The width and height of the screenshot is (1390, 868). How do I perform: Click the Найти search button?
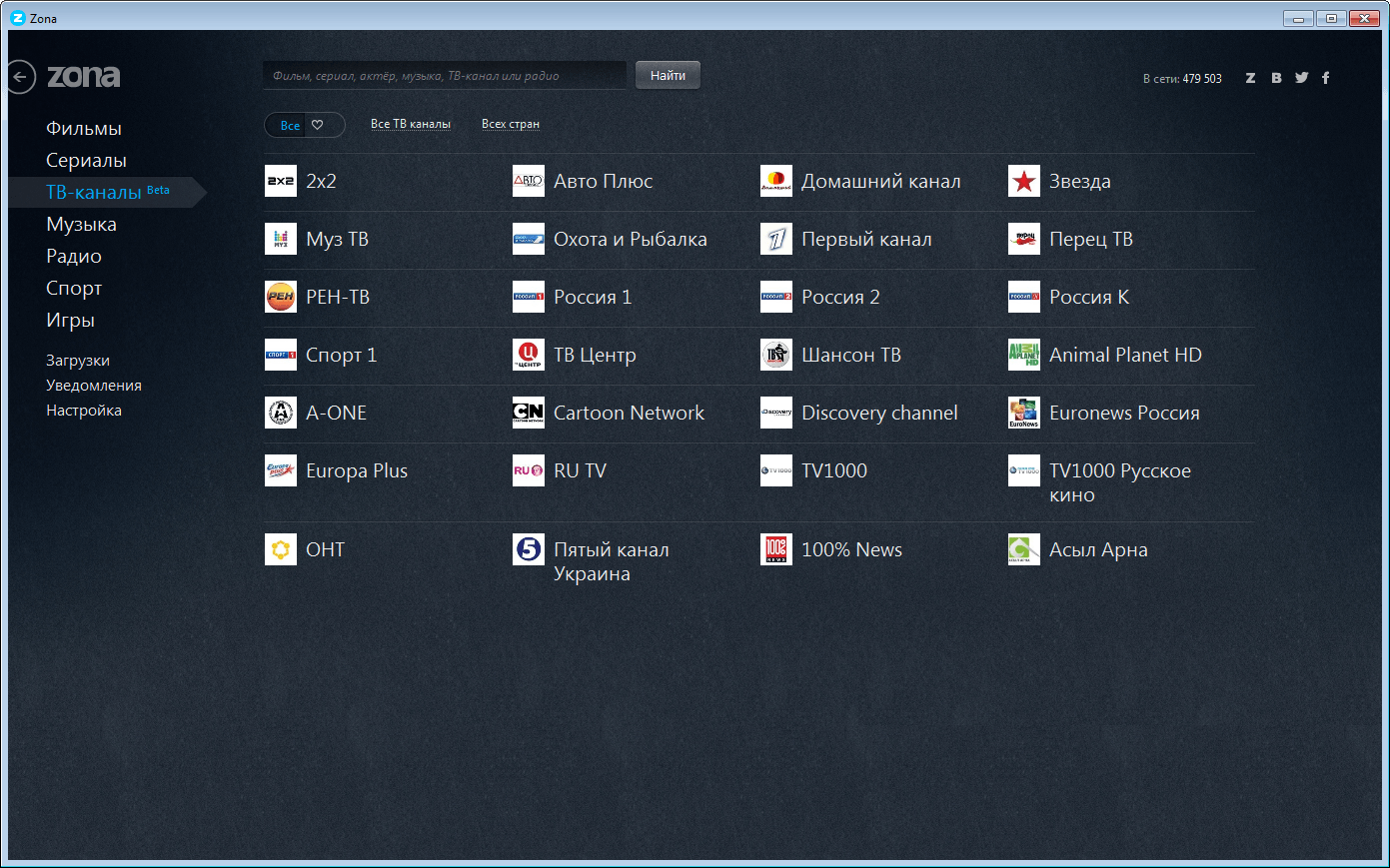pyautogui.click(x=668, y=75)
